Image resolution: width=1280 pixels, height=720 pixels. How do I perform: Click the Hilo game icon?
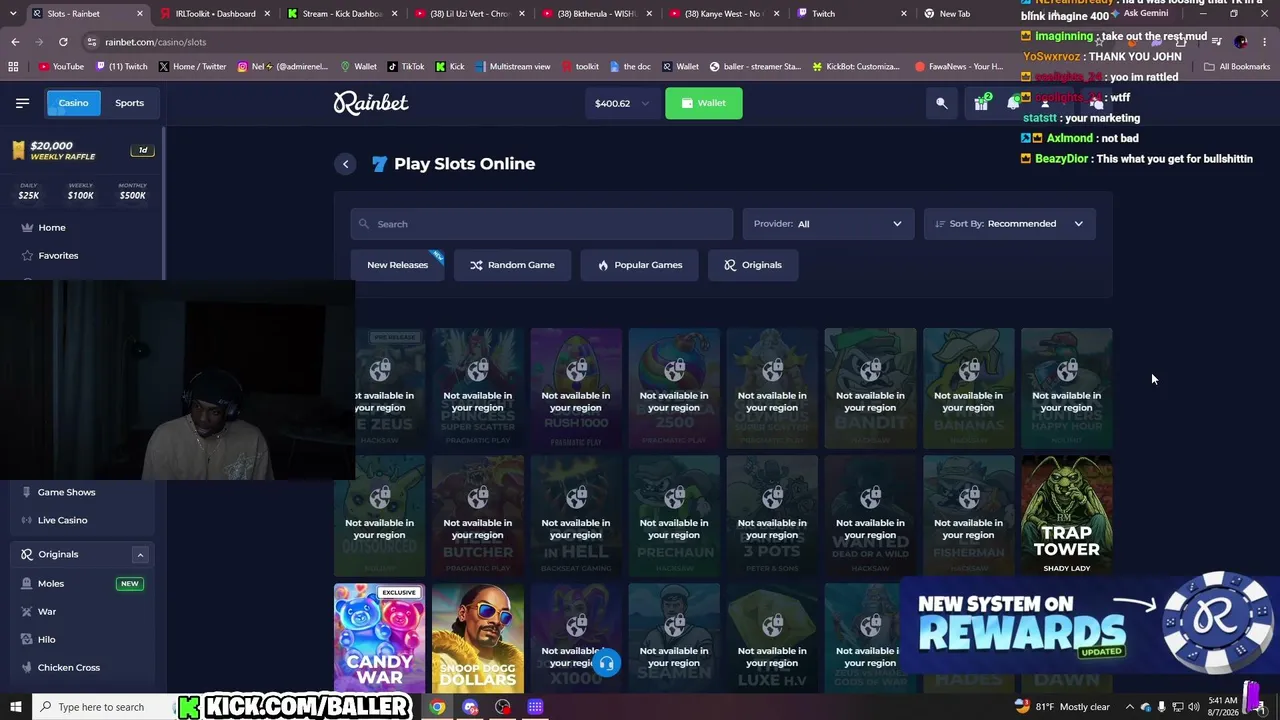[x=26, y=640]
